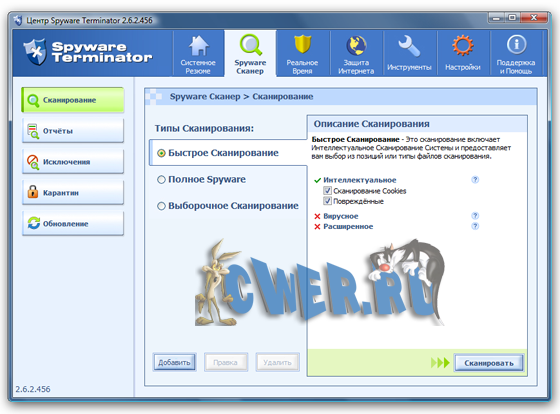Click the Исключения icon in sidebar
This screenshot has height=414, width=560.
coord(33,162)
